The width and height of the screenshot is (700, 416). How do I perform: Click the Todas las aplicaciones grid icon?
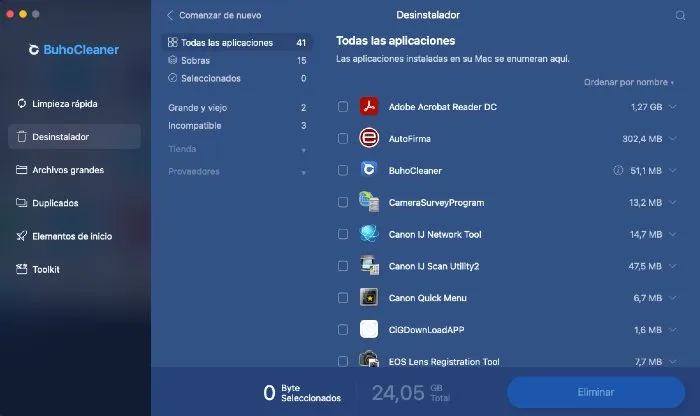[x=172, y=42]
